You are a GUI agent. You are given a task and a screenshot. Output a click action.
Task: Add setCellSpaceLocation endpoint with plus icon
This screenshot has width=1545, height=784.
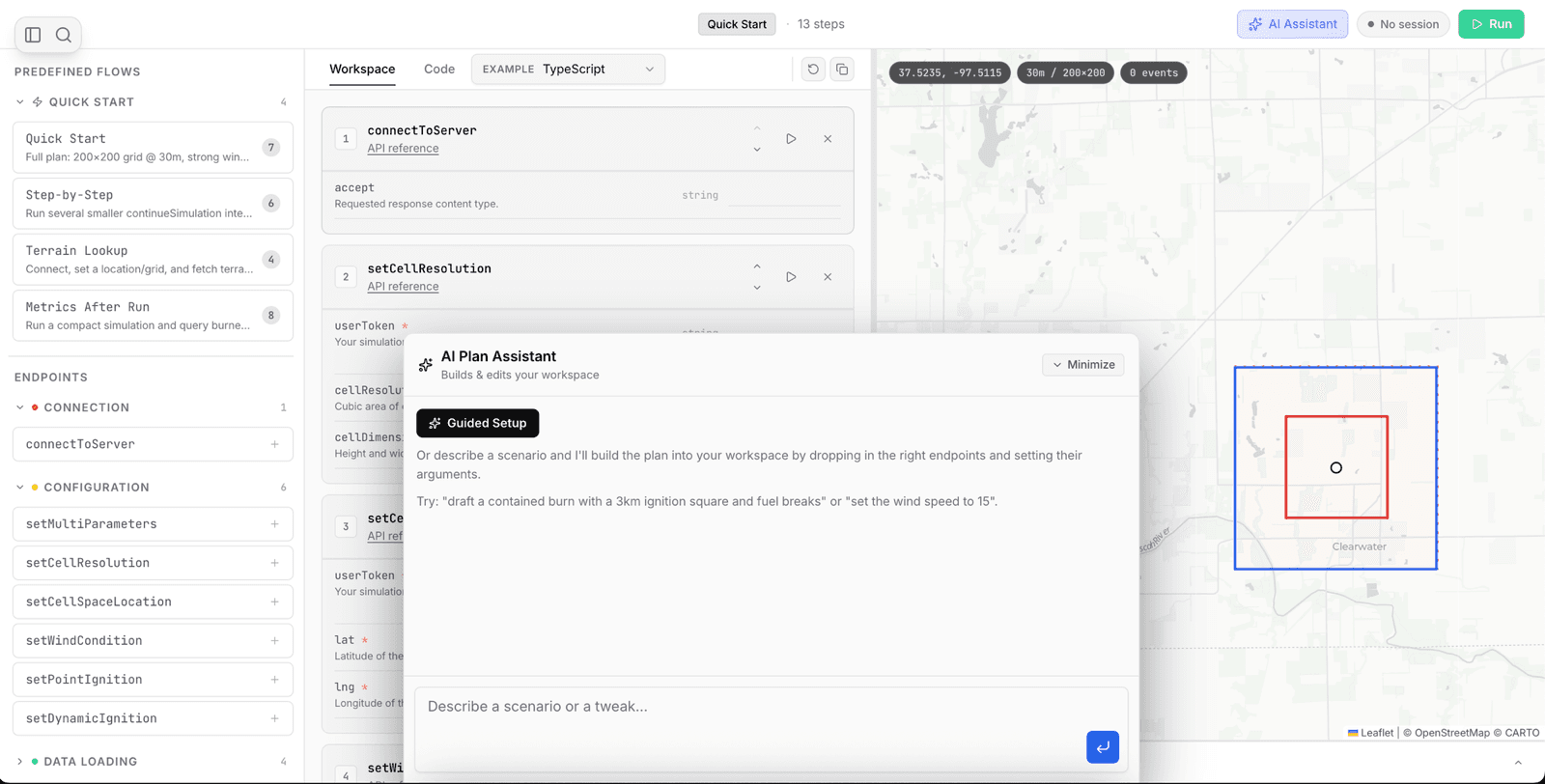click(275, 602)
